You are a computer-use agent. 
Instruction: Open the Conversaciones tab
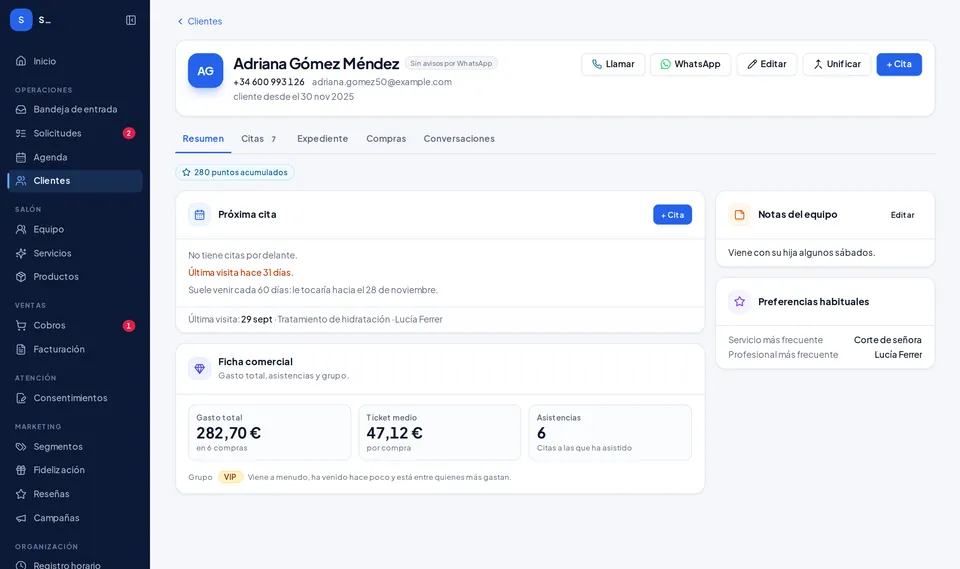coord(459,139)
